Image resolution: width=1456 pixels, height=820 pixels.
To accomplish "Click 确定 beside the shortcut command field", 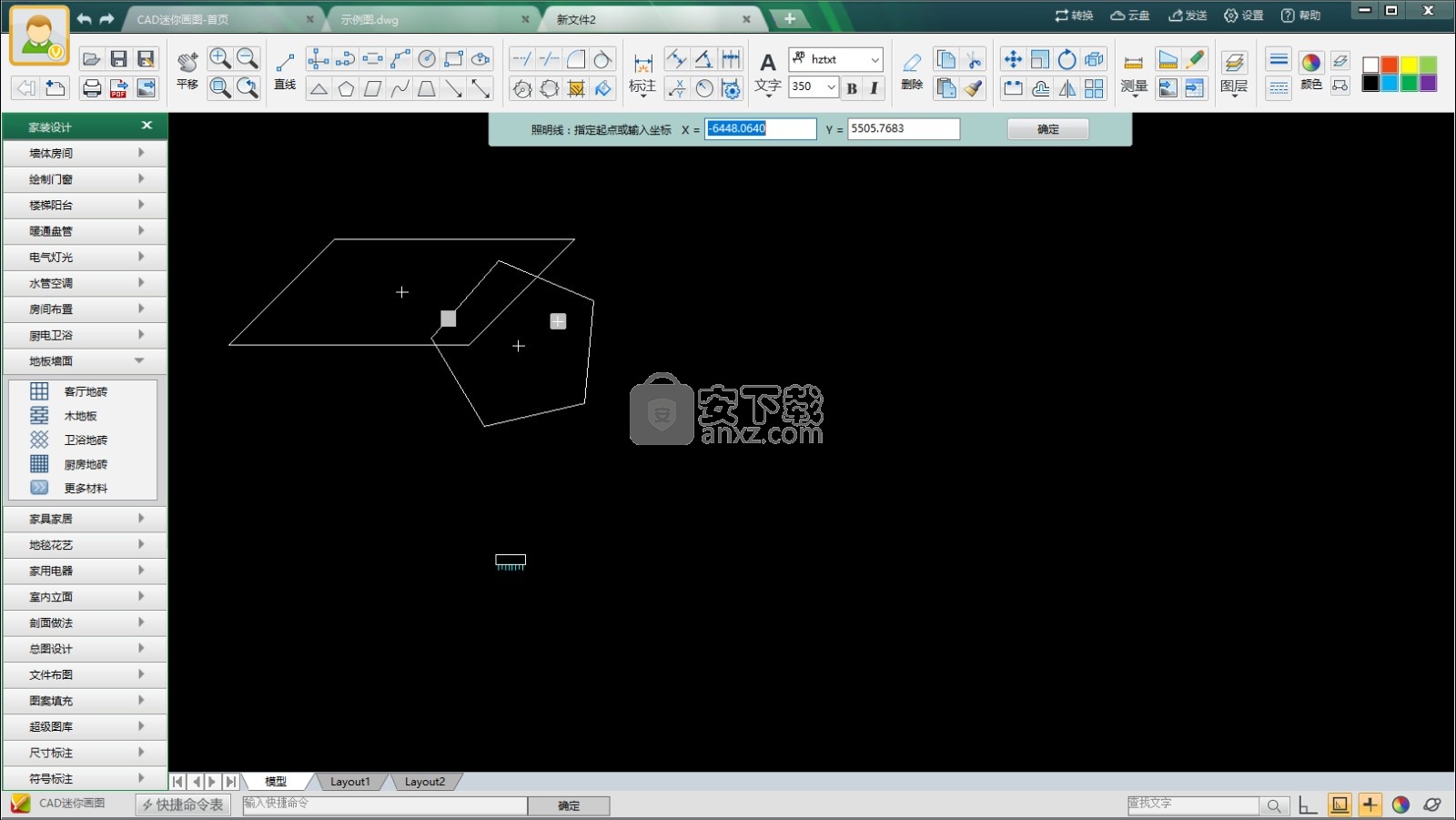I will point(569,805).
